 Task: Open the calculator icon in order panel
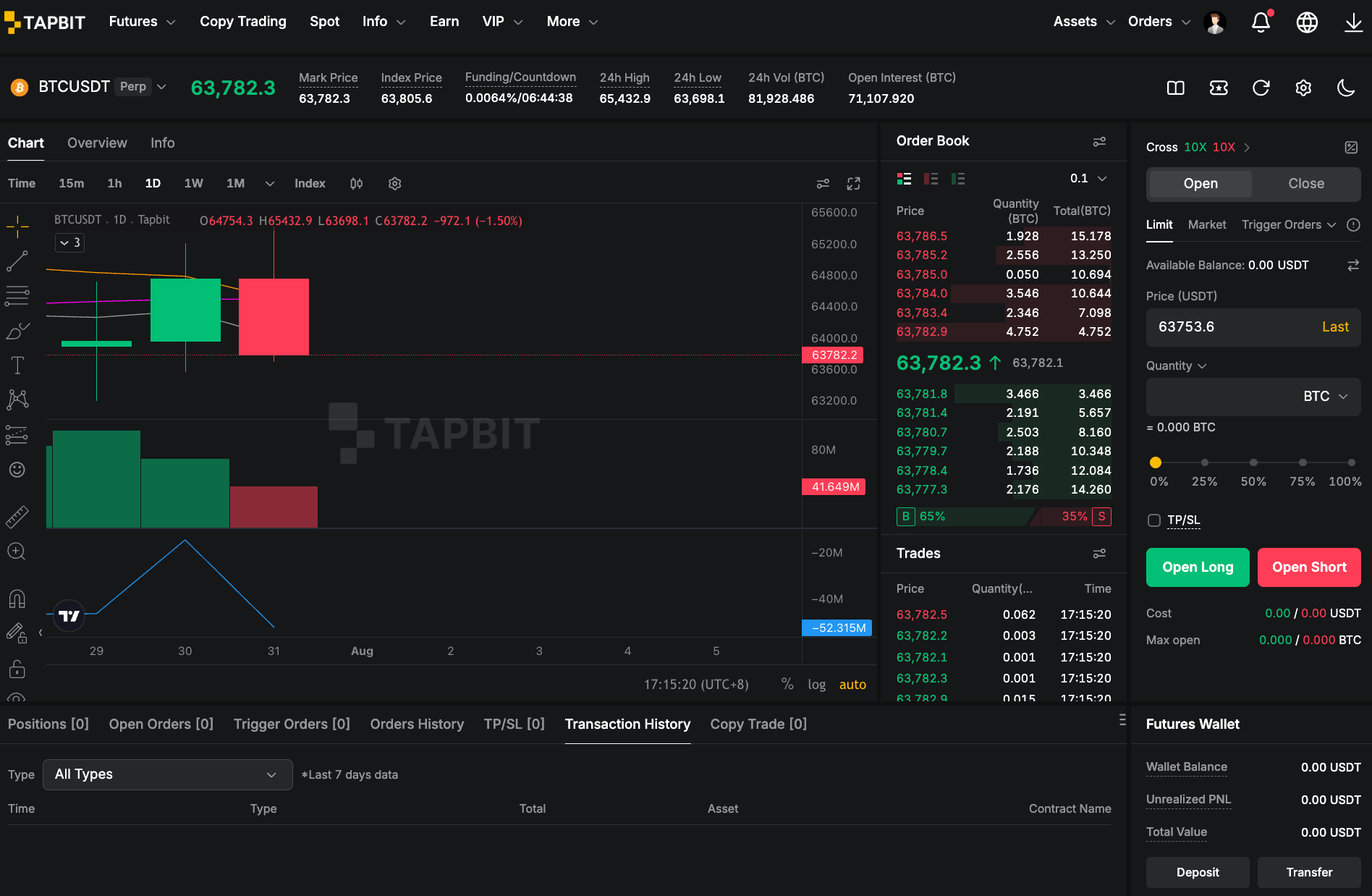click(x=1351, y=148)
